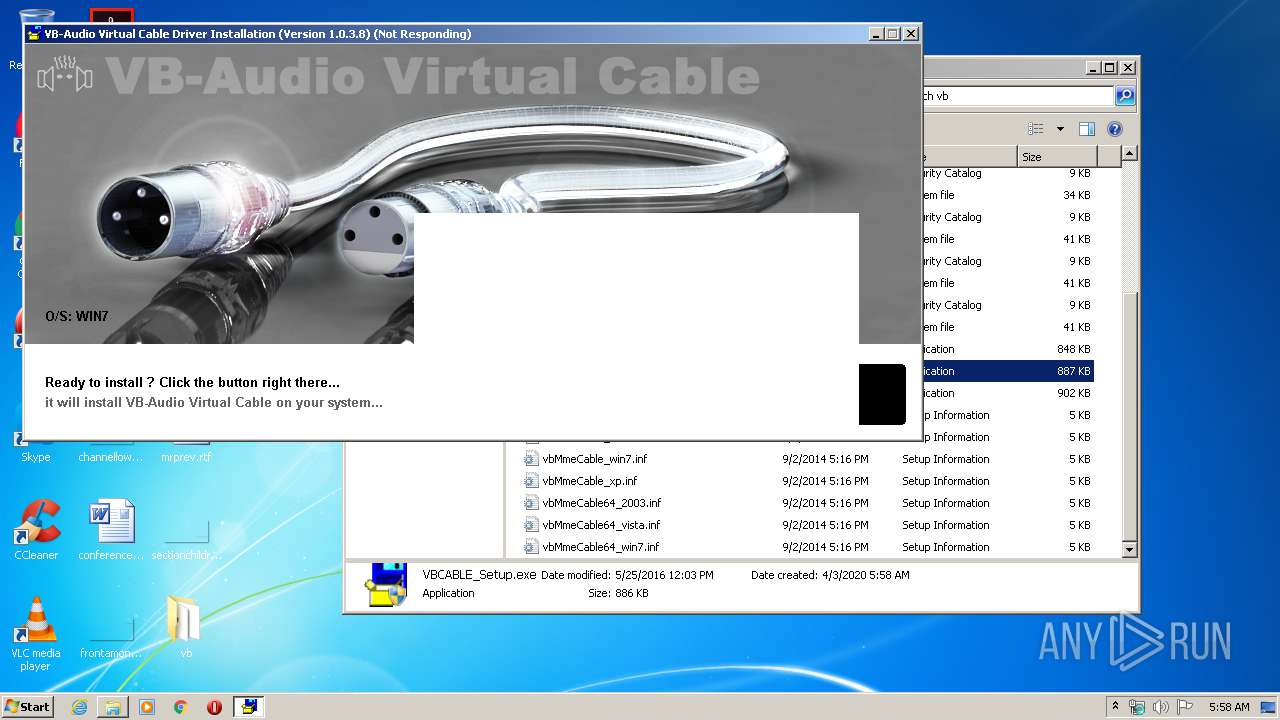Open the clock showing 5:58 AM
The height and width of the screenshot is (720, 1280).
1229,707
